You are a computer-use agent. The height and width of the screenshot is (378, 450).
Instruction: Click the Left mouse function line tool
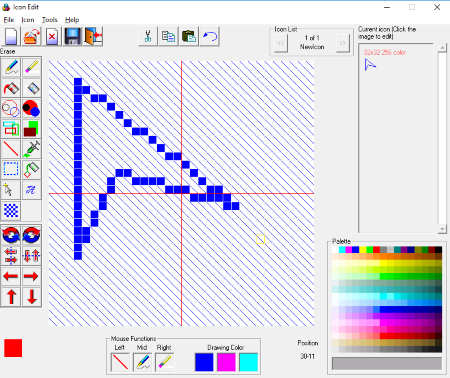pos(120,362)
